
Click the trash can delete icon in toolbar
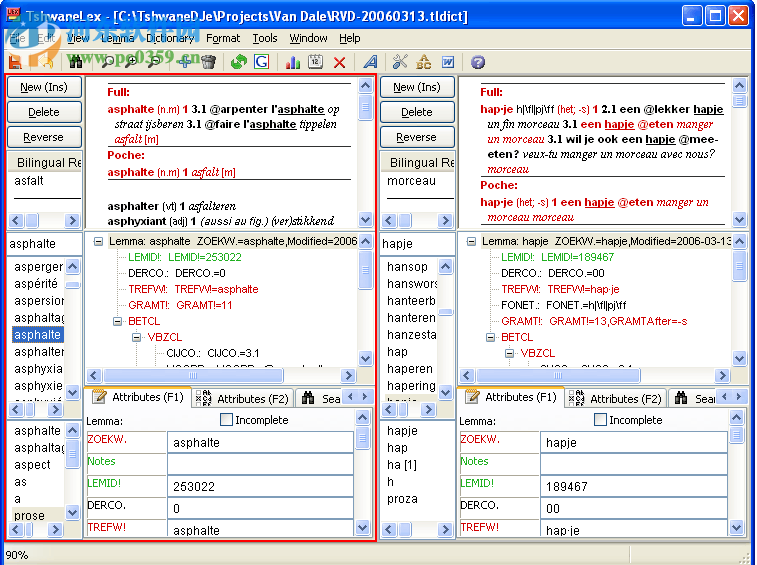208,62
